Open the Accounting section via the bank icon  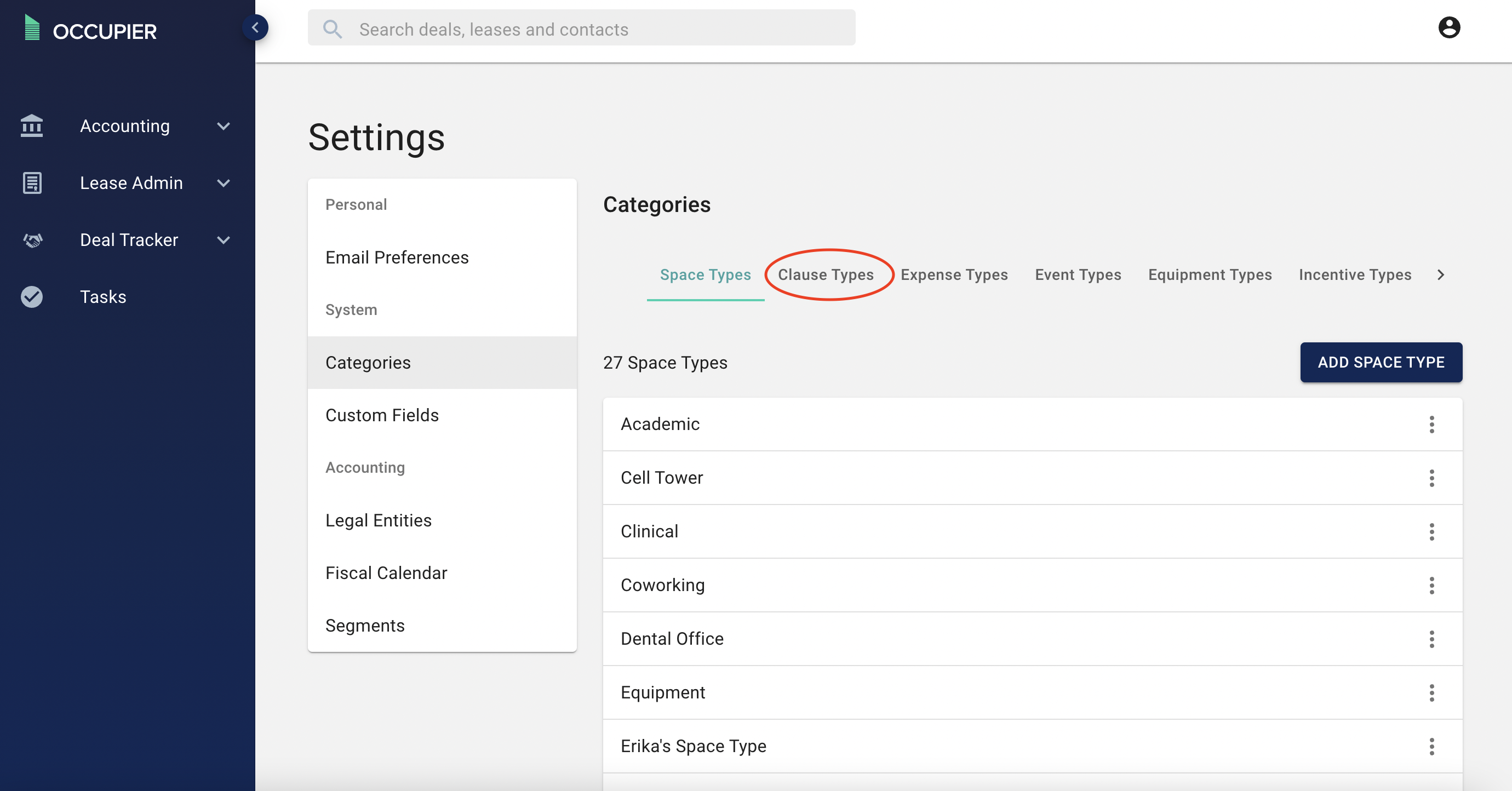tap(32, 126)
